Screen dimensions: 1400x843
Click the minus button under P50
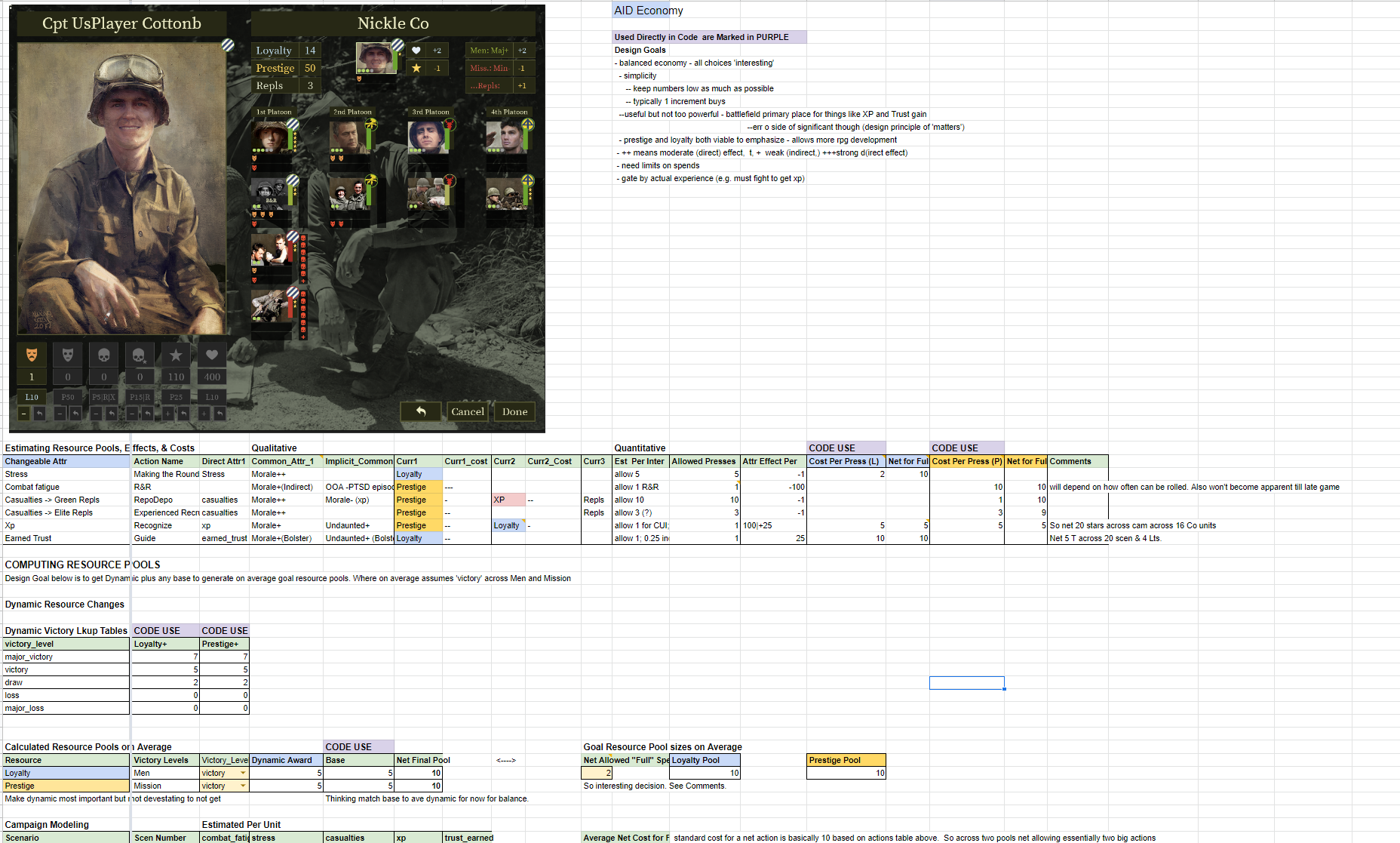point(60,413)
